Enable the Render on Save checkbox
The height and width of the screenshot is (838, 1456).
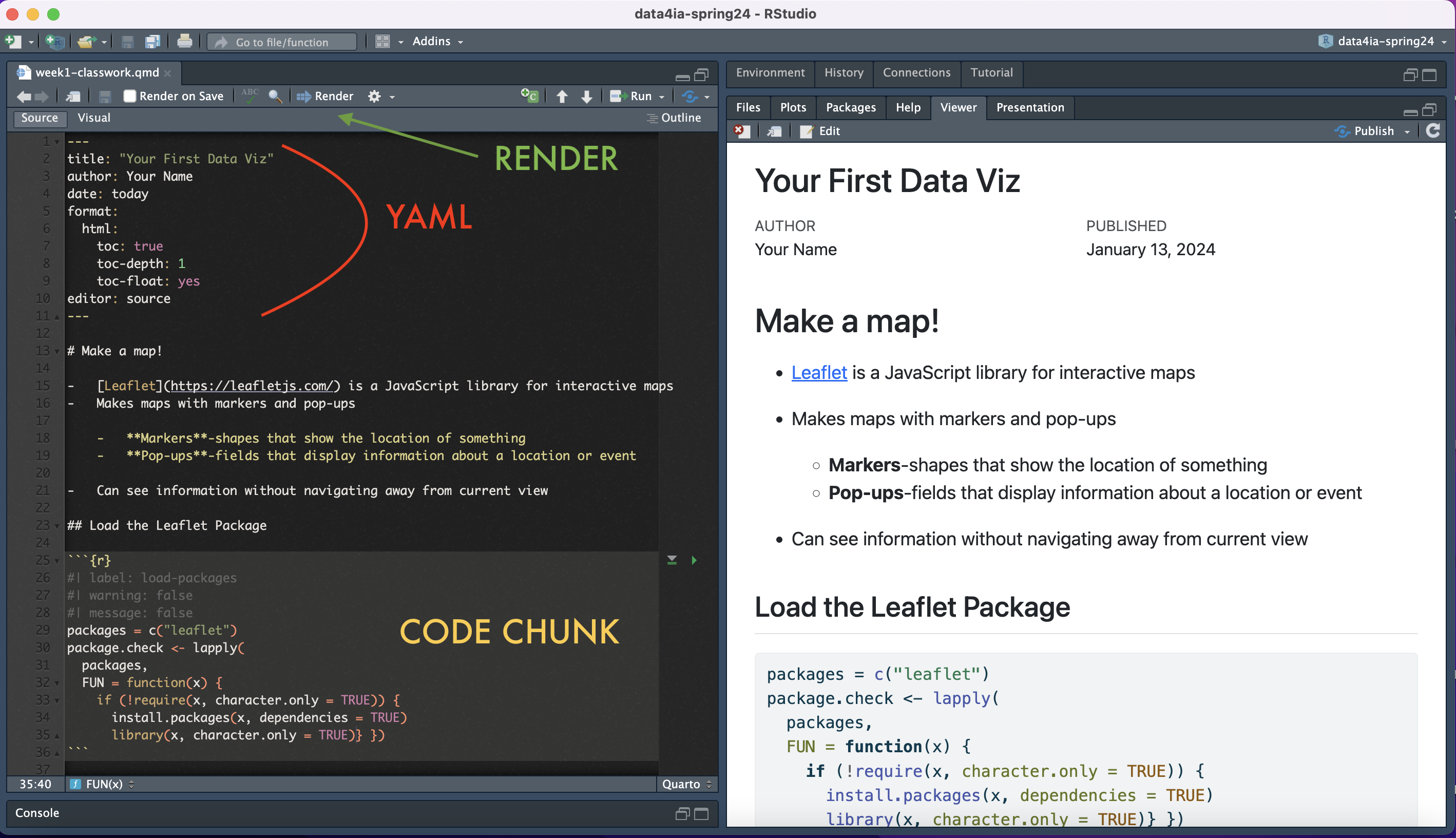(130, 96)
